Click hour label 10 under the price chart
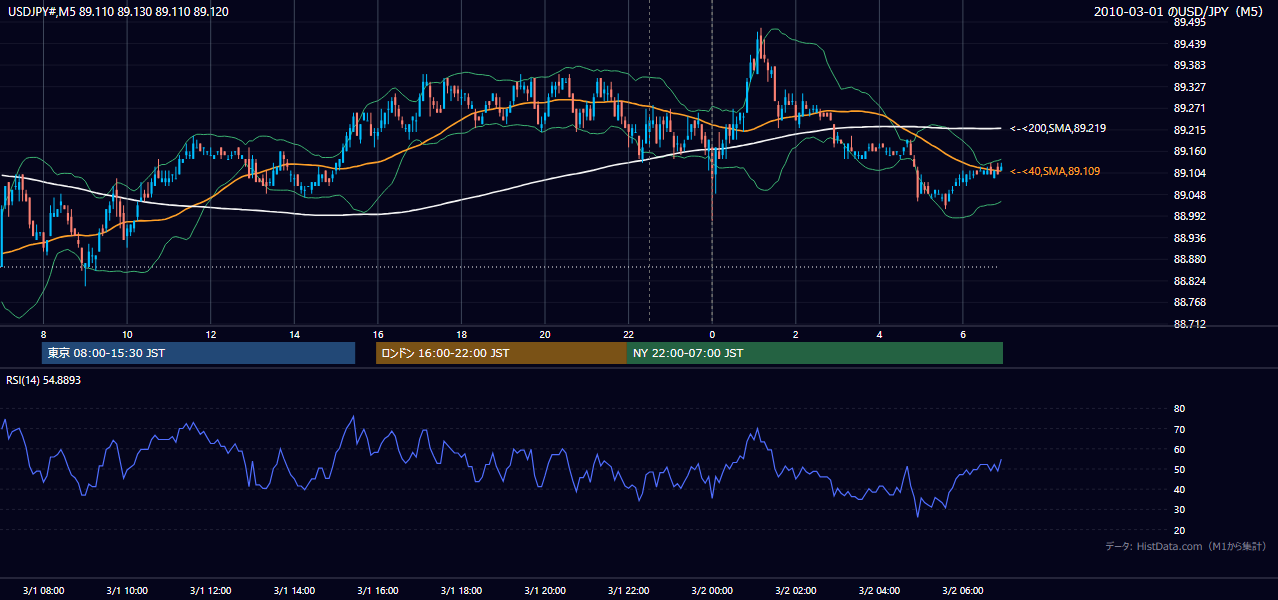The image size is (1278, 600). coord(127,334)
